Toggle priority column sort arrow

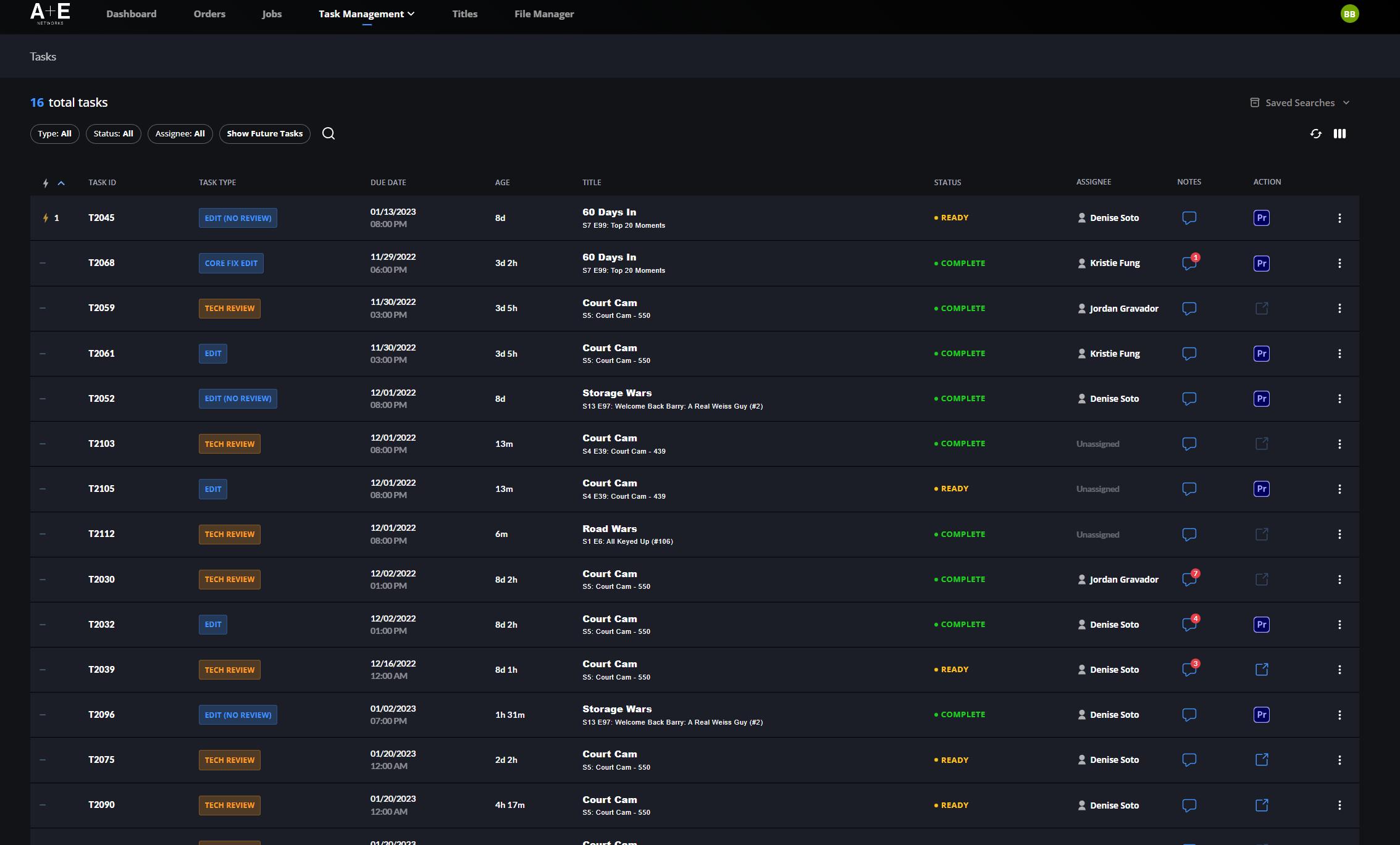61,183
